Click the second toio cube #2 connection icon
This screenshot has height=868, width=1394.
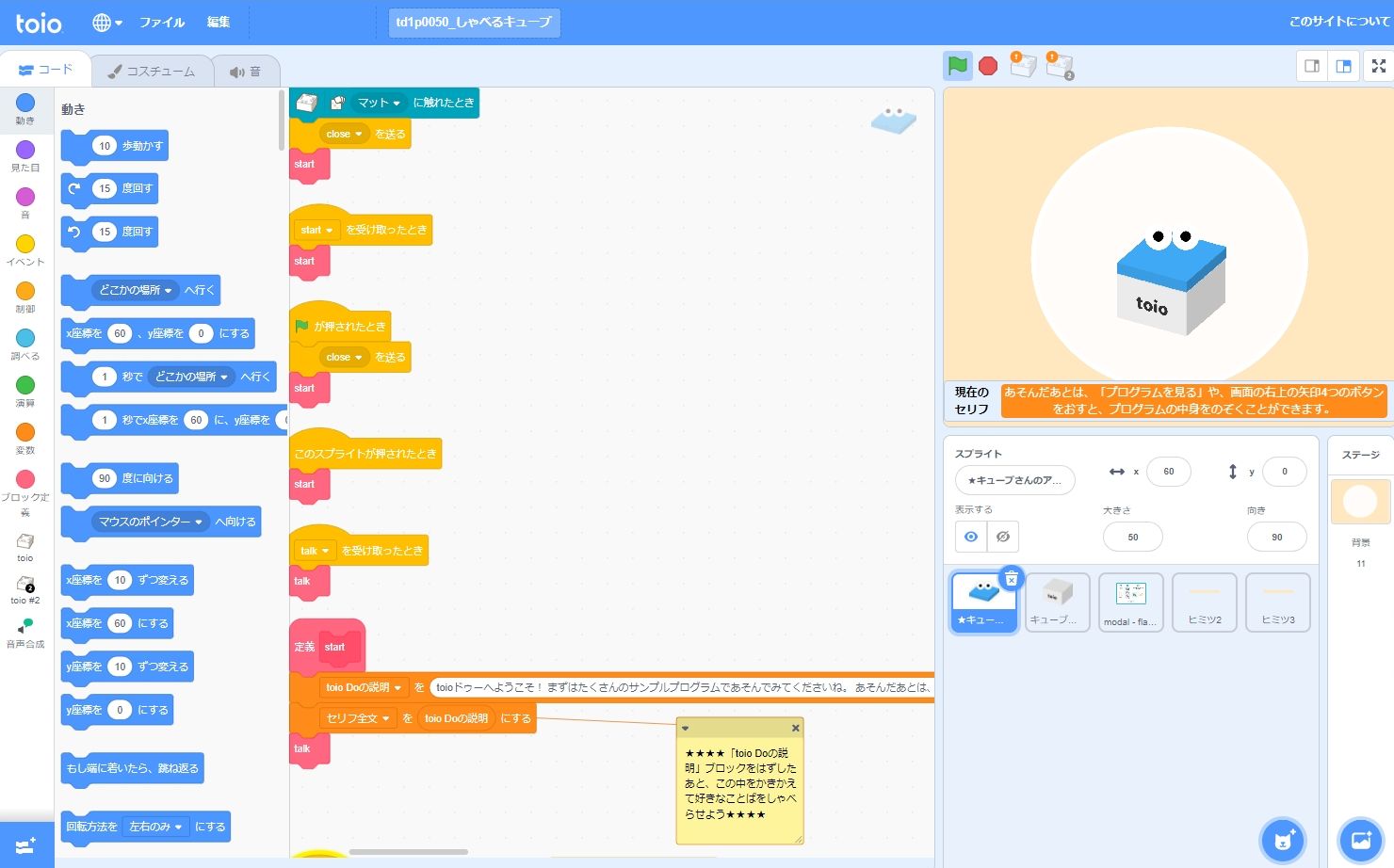point(1060,65)
